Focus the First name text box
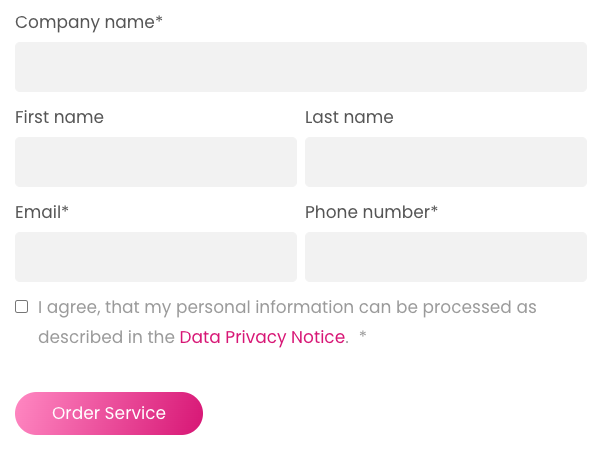Screen dimensions: 613x459 [x=155, y=162]
